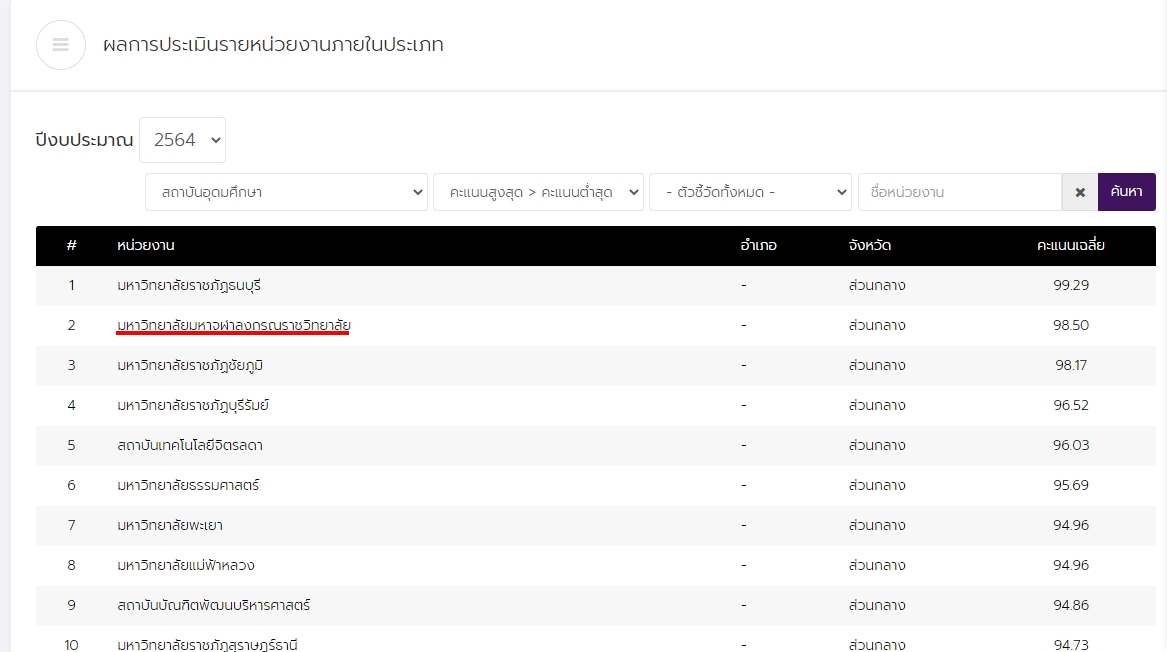Viewport: 1167px width, 652px height.
Task: Click ส่วนกลาง in มหาวิทยาลัยแม่ฟ้าหลวง row
Action: pyautogui.click(x=877, y=566)
